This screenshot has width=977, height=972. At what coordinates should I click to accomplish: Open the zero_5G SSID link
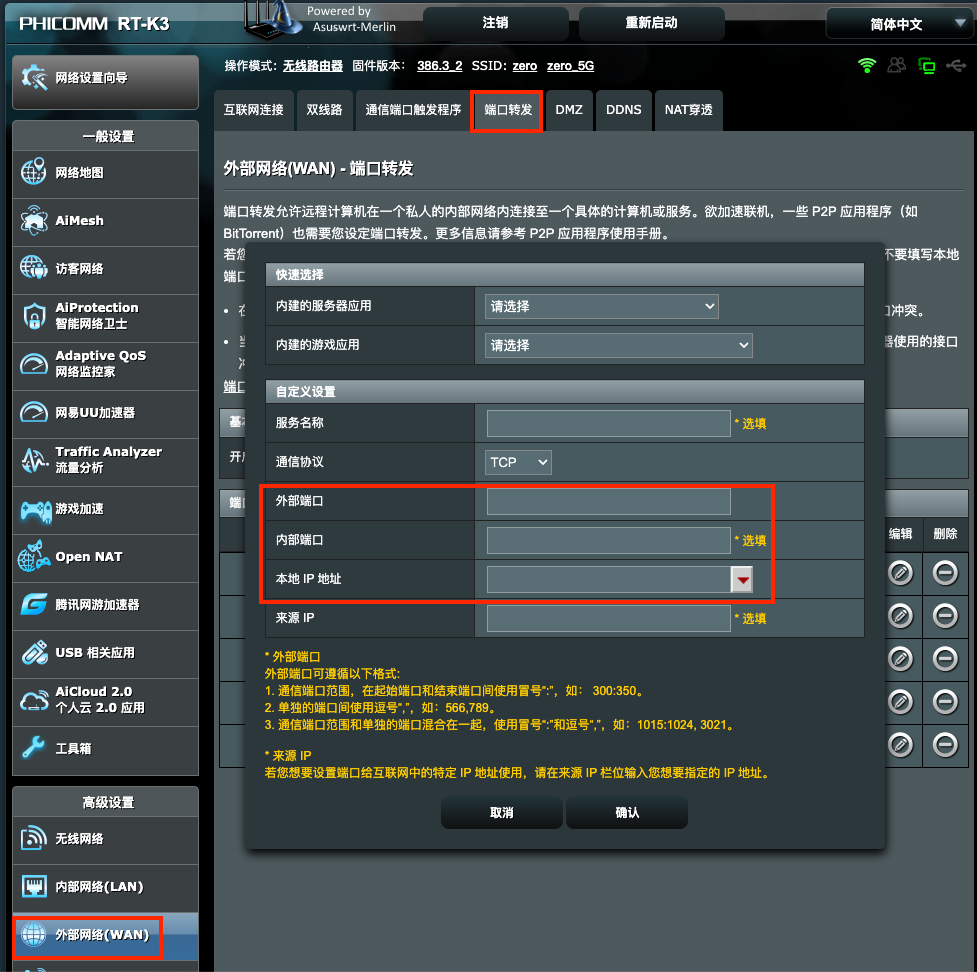570,66
